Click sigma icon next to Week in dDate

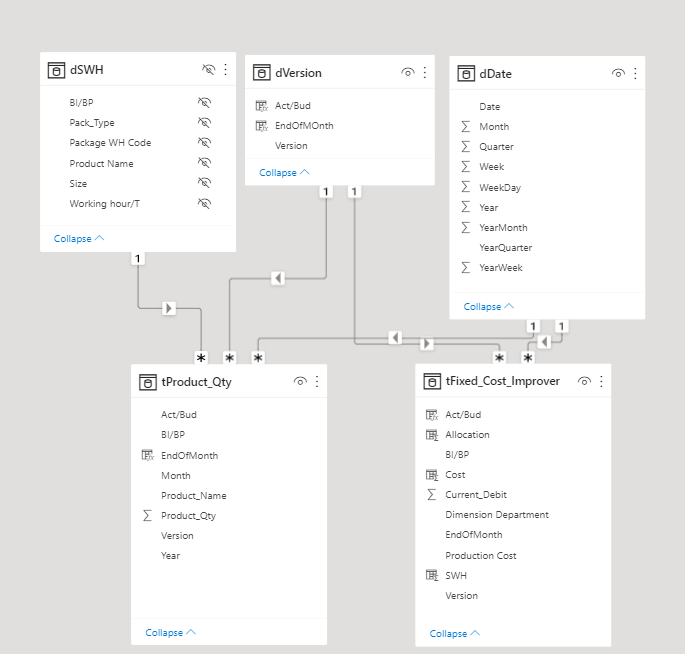click(x=466, y=167)
